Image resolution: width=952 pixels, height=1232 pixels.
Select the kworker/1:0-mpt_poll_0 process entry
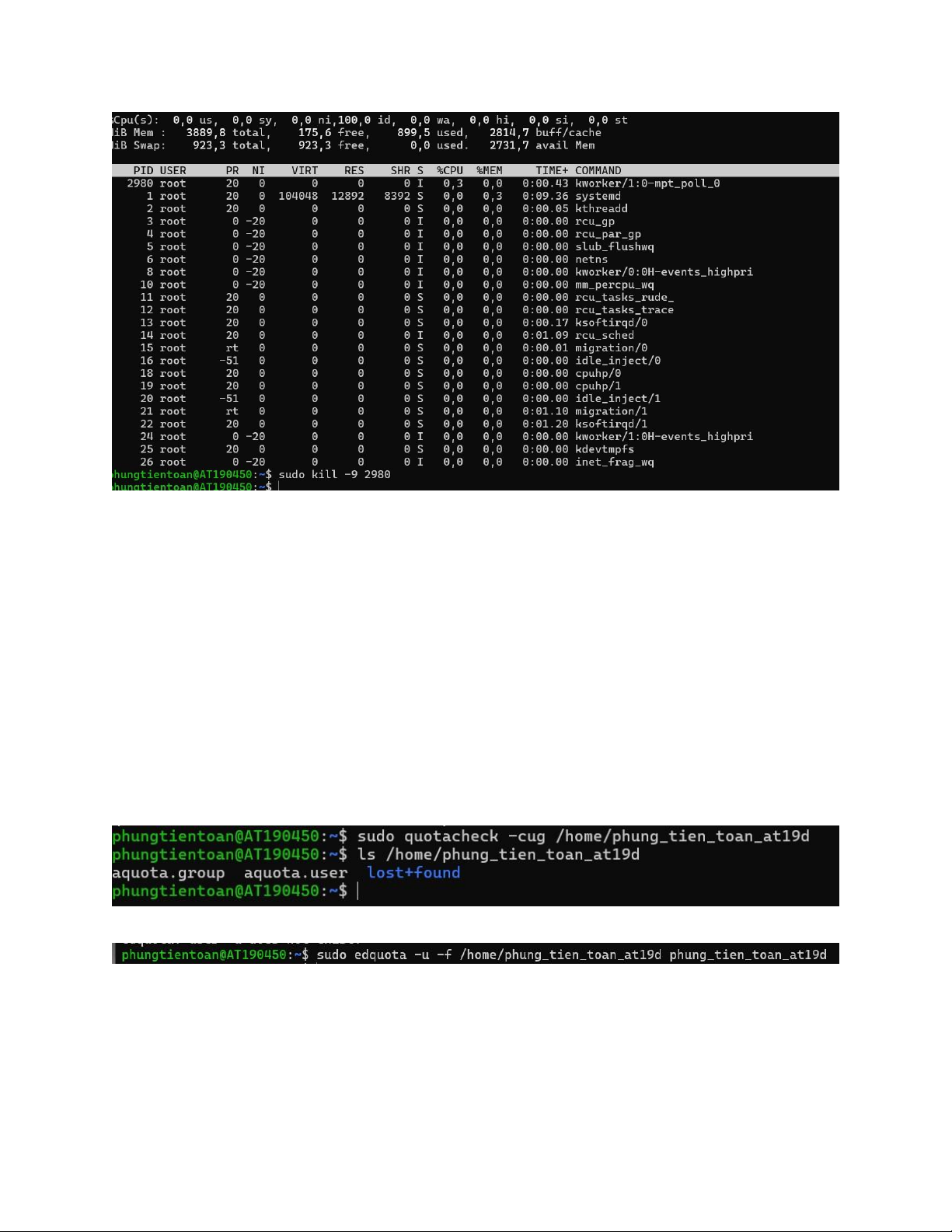click(647, 183)
